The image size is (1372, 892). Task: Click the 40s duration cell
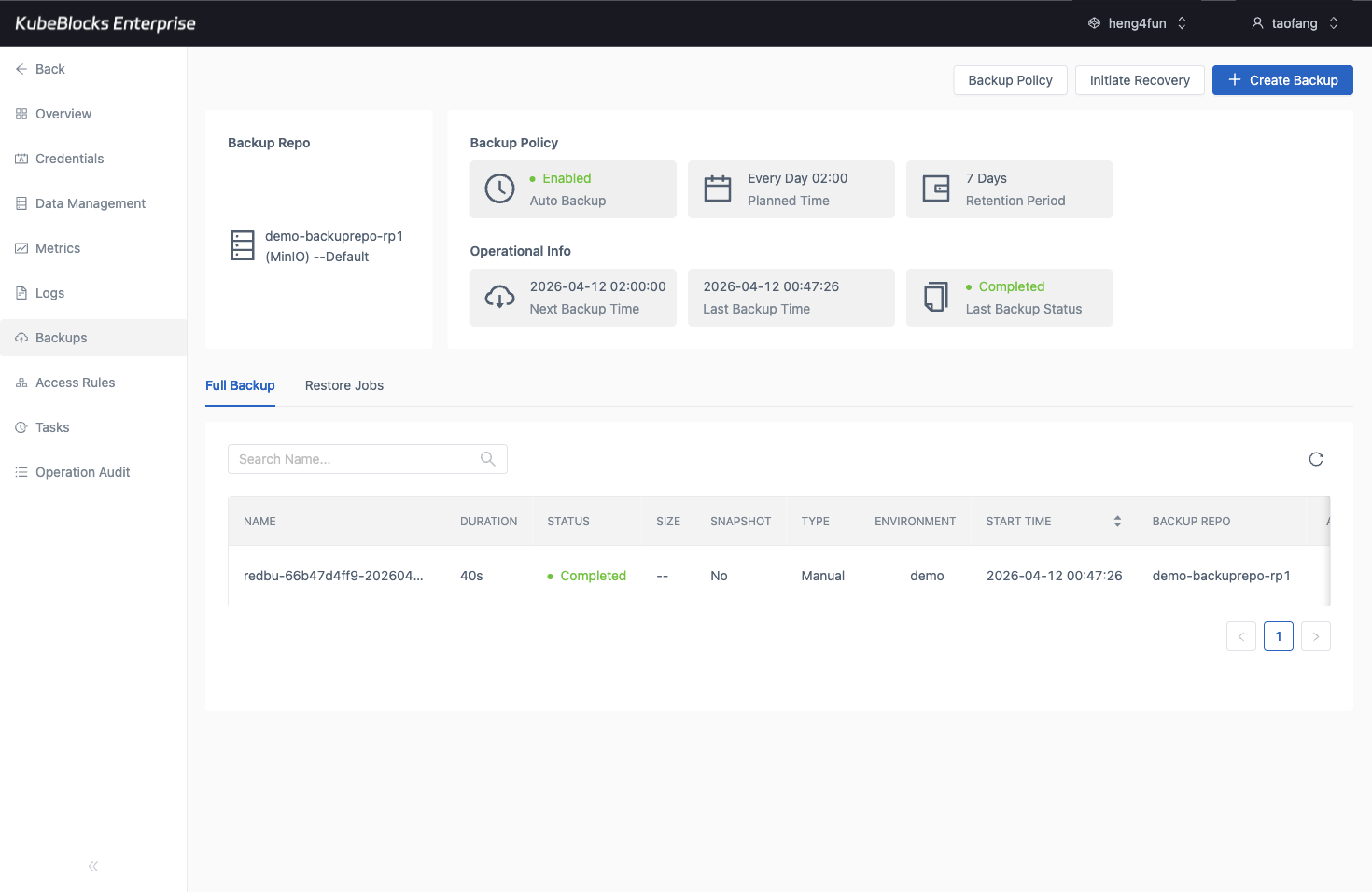pos(471,576)
